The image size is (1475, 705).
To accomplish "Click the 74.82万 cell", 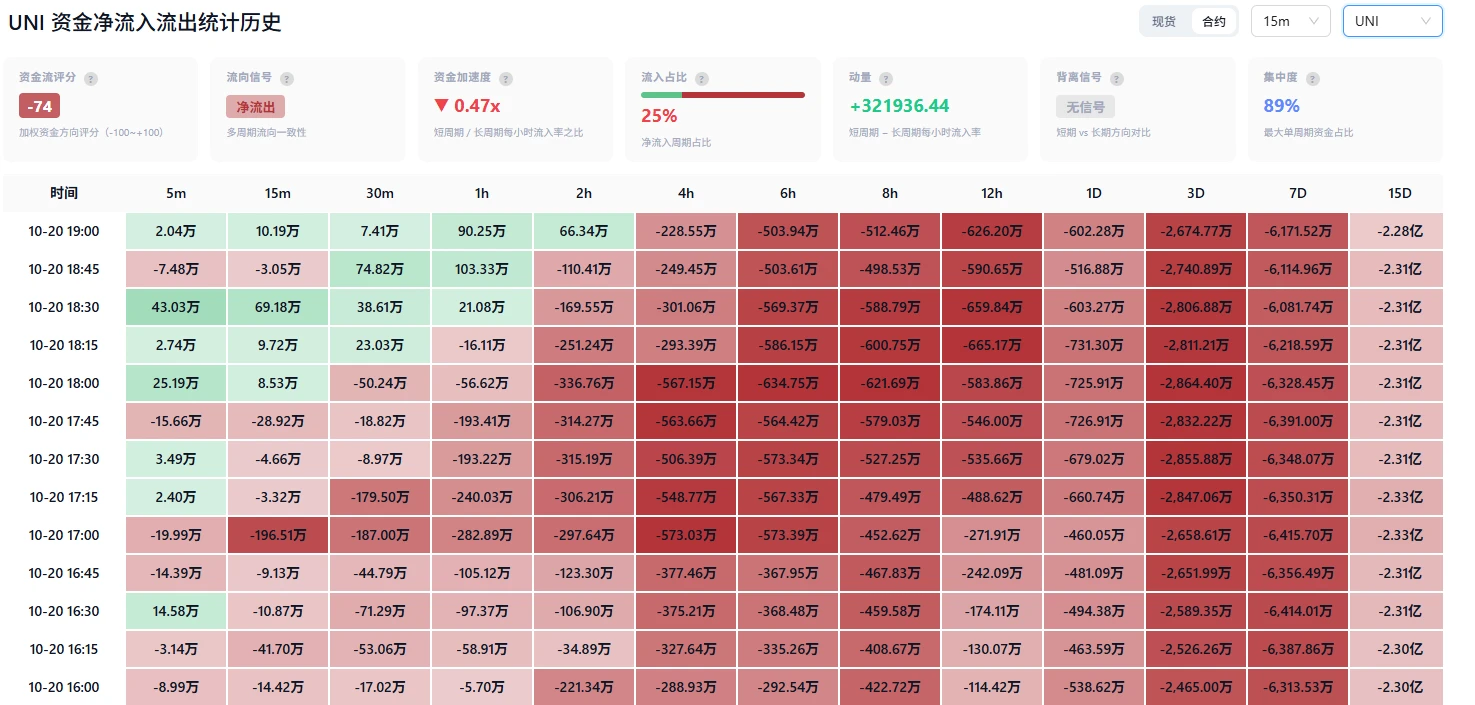I will click(x=380, y=269).
